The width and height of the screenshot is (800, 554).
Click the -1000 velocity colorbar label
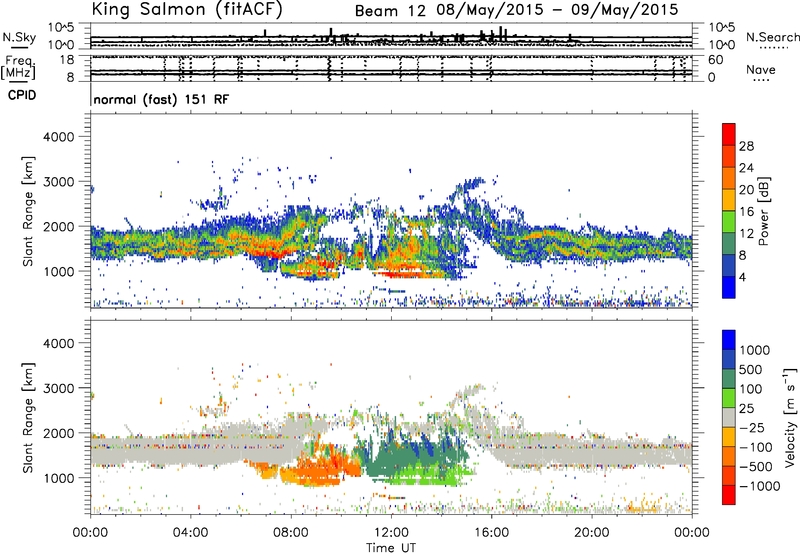(759, 486)
